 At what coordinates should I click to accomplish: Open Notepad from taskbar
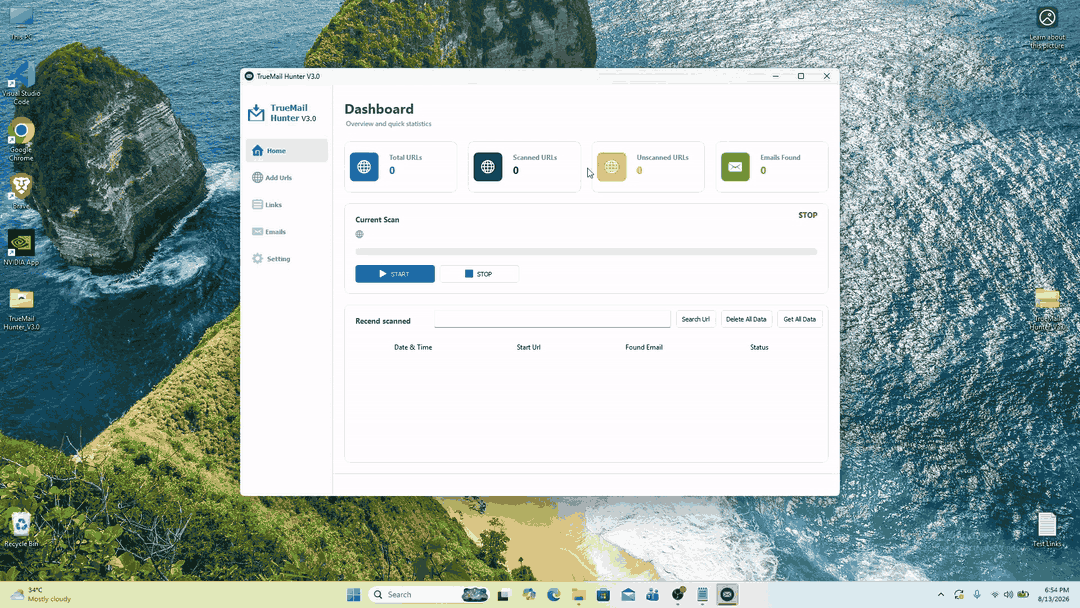703,595
